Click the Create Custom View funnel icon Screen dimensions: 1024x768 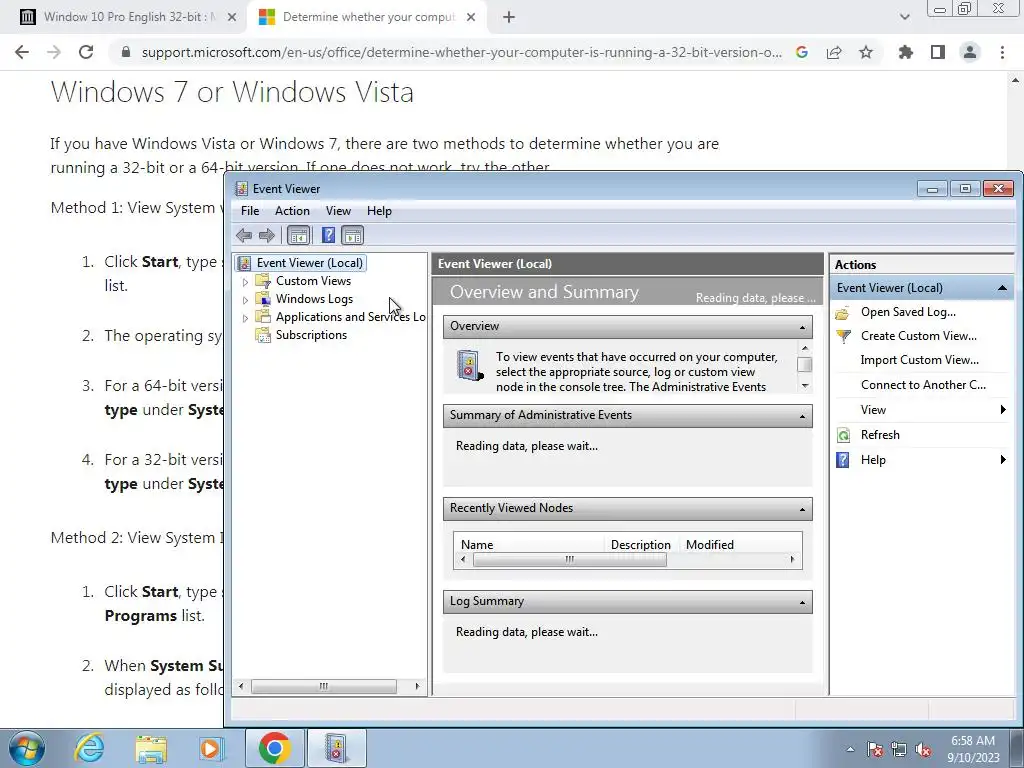coord(843,336)
